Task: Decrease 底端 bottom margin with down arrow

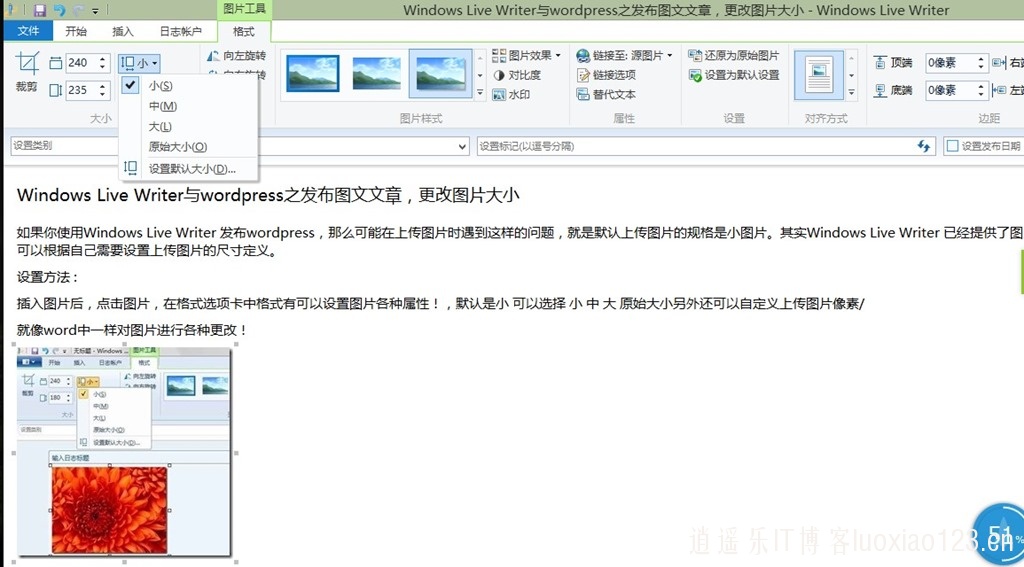Action: [x=980, y=94]
